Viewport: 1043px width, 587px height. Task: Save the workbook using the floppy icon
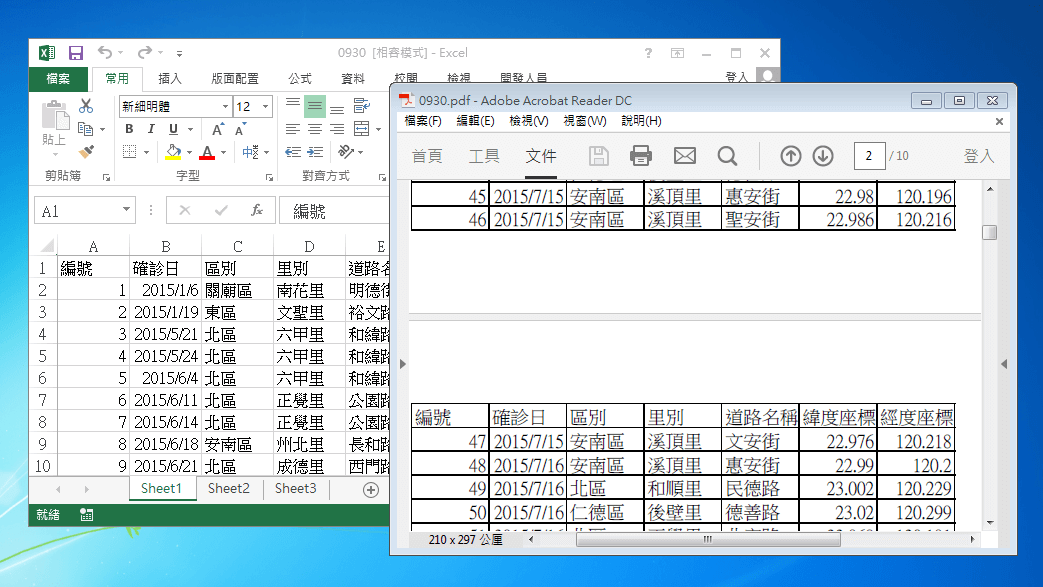pos(76,53)
